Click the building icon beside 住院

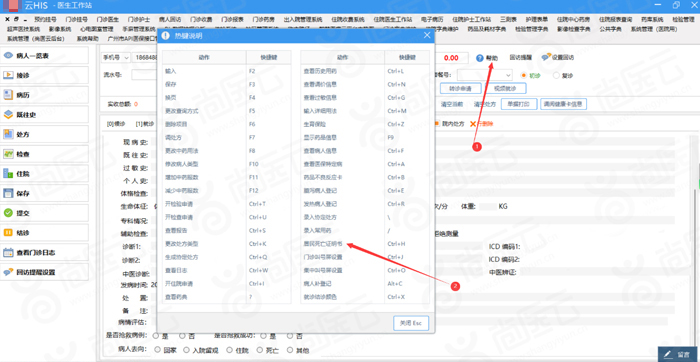click(8, 173)
